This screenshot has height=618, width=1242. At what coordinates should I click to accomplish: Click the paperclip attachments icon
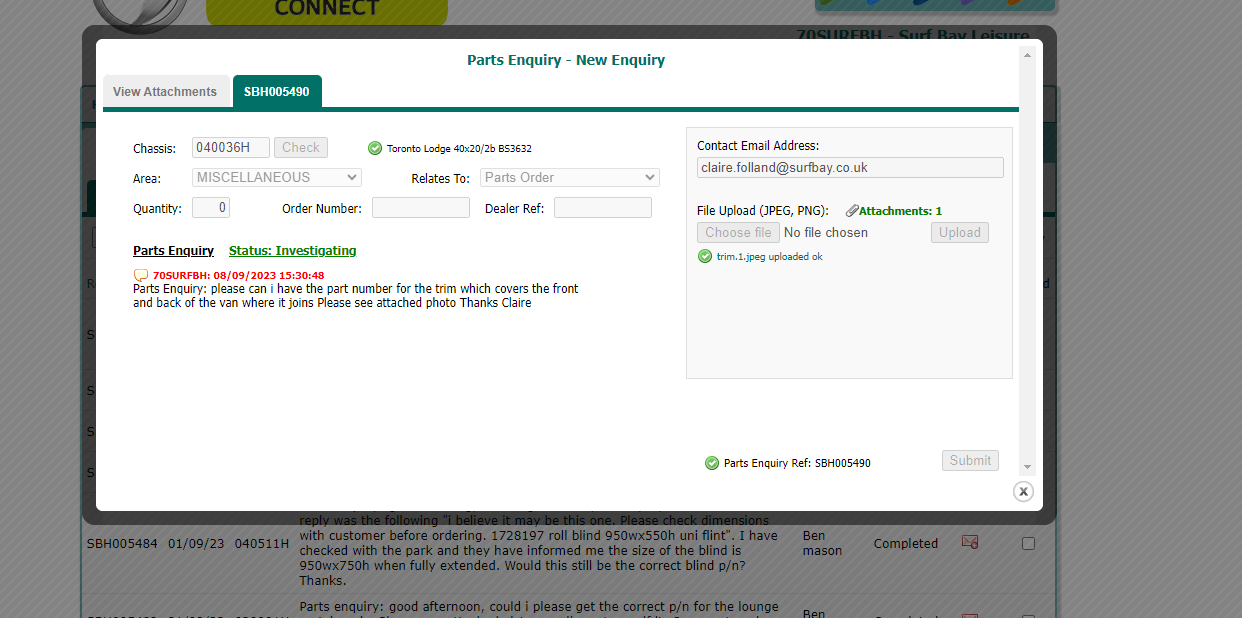pos(852,211)
